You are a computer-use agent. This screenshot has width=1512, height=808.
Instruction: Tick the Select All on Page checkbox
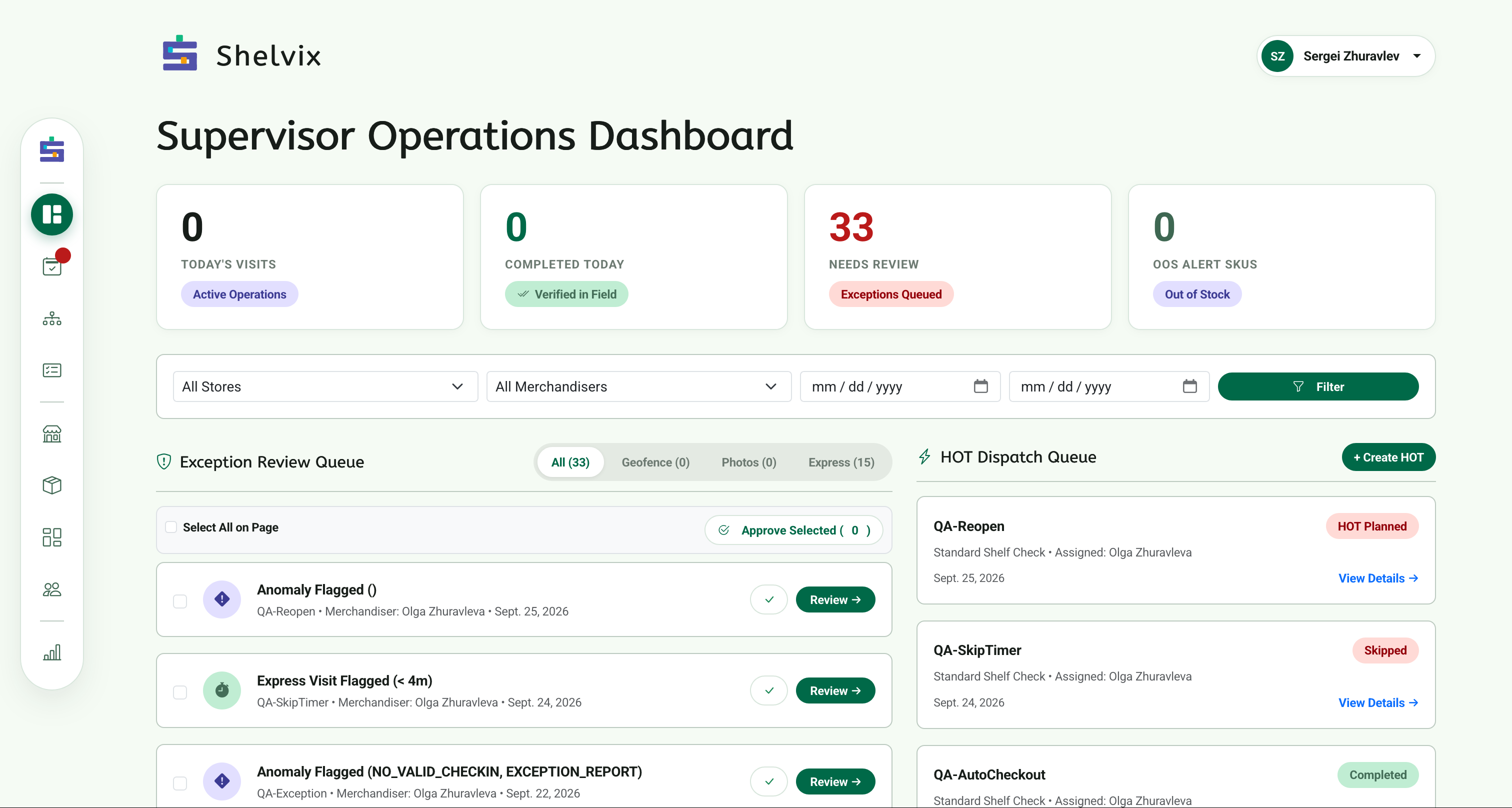(x=171, y=527)
